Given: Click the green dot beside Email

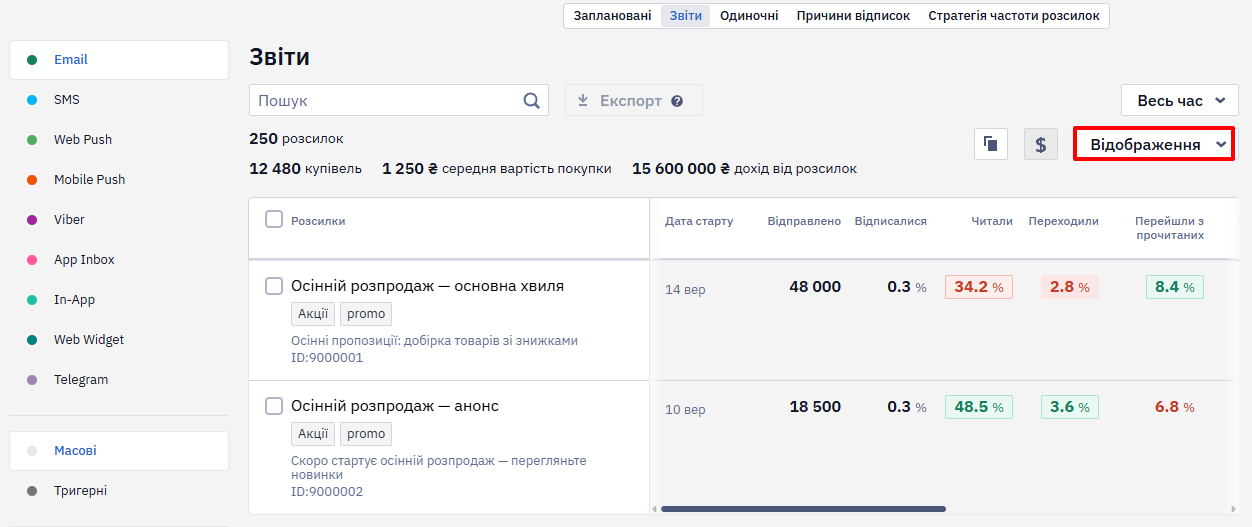Looking at the screenshot, I should pos(32,60).
